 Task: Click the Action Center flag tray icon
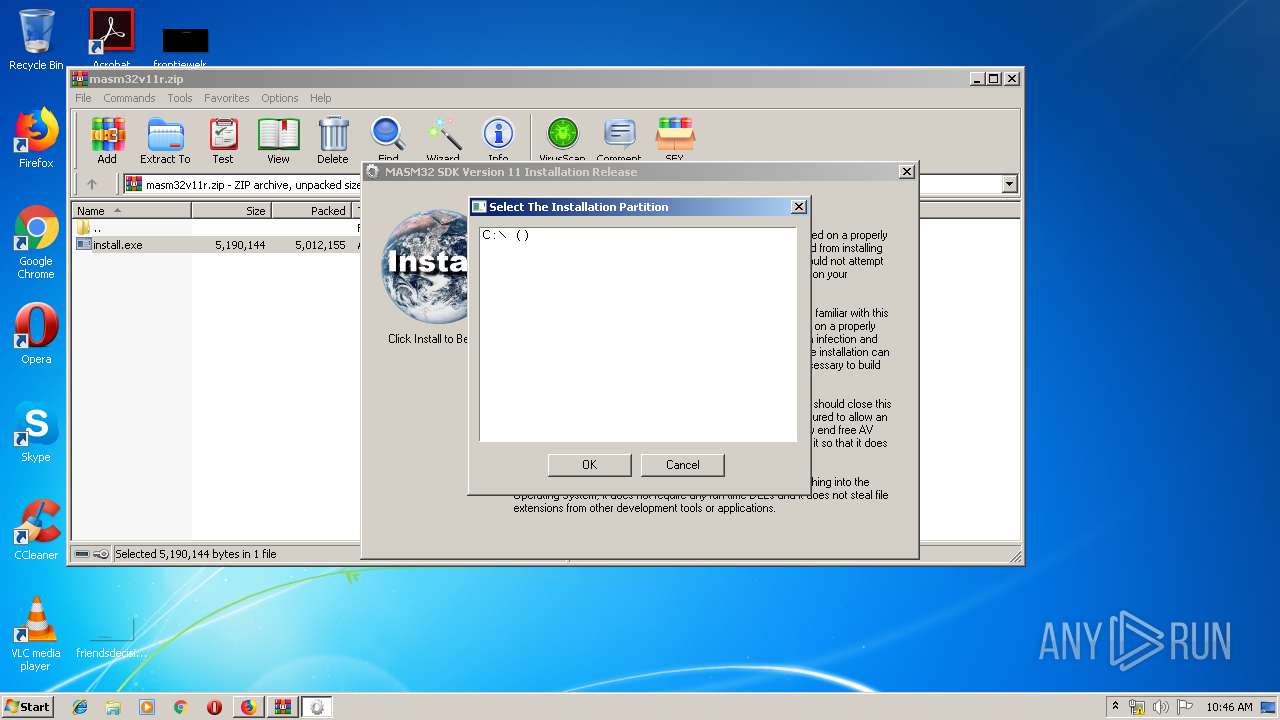[1184, 707]
